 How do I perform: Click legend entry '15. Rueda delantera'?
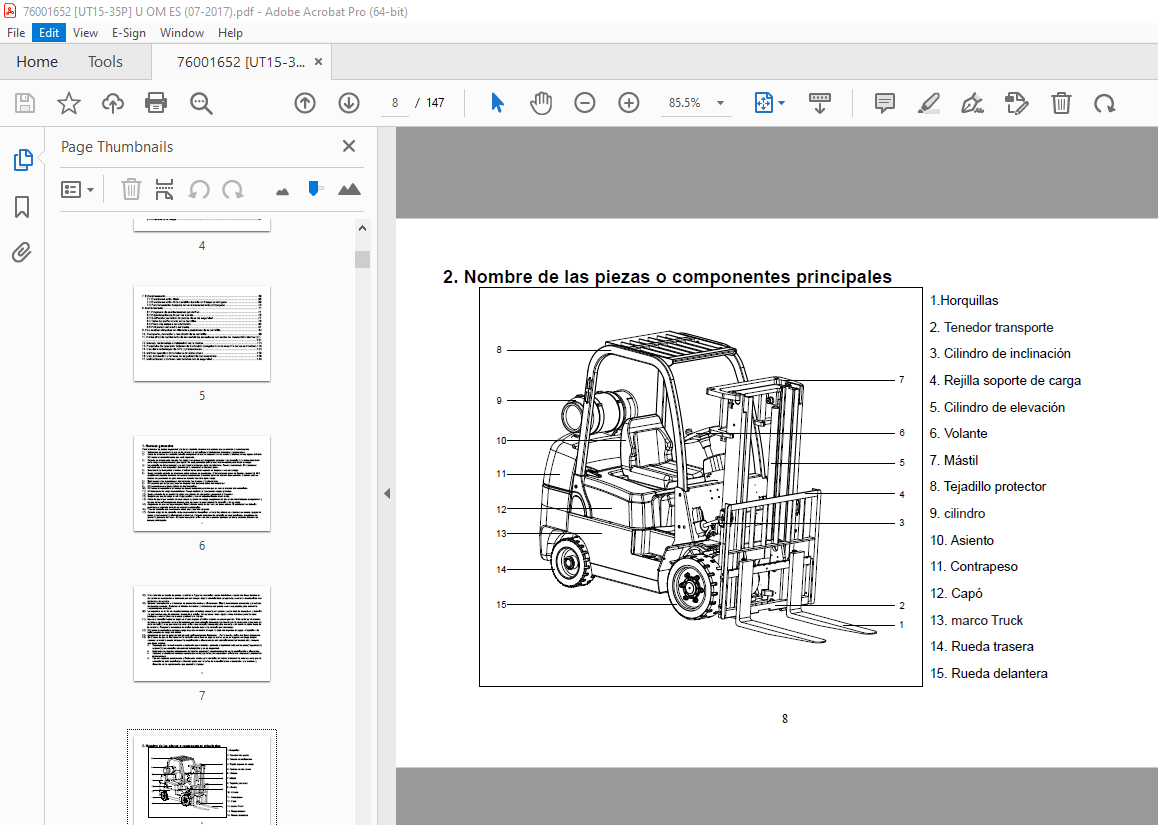(x=989, y=673)
